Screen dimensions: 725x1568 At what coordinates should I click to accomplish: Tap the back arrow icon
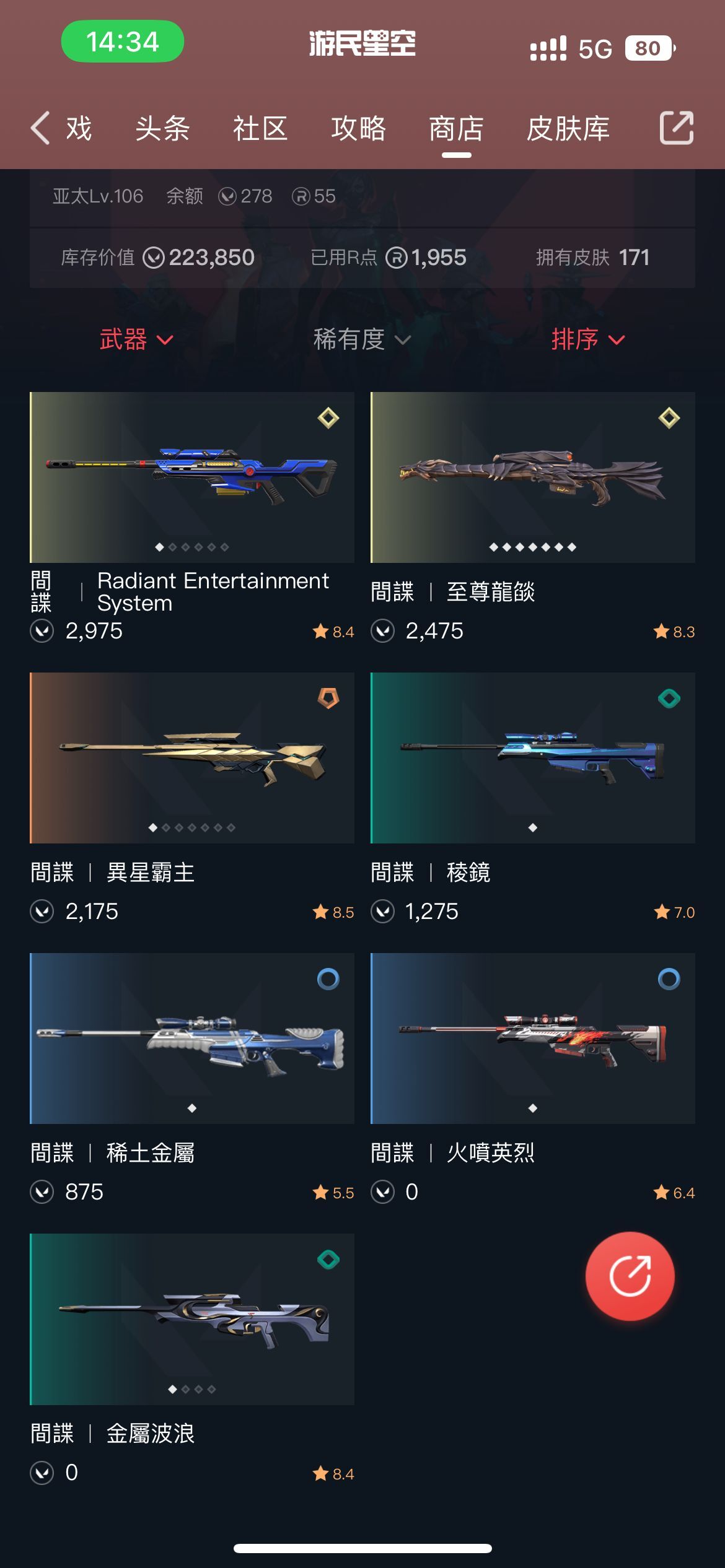click(x=40, y=128)
